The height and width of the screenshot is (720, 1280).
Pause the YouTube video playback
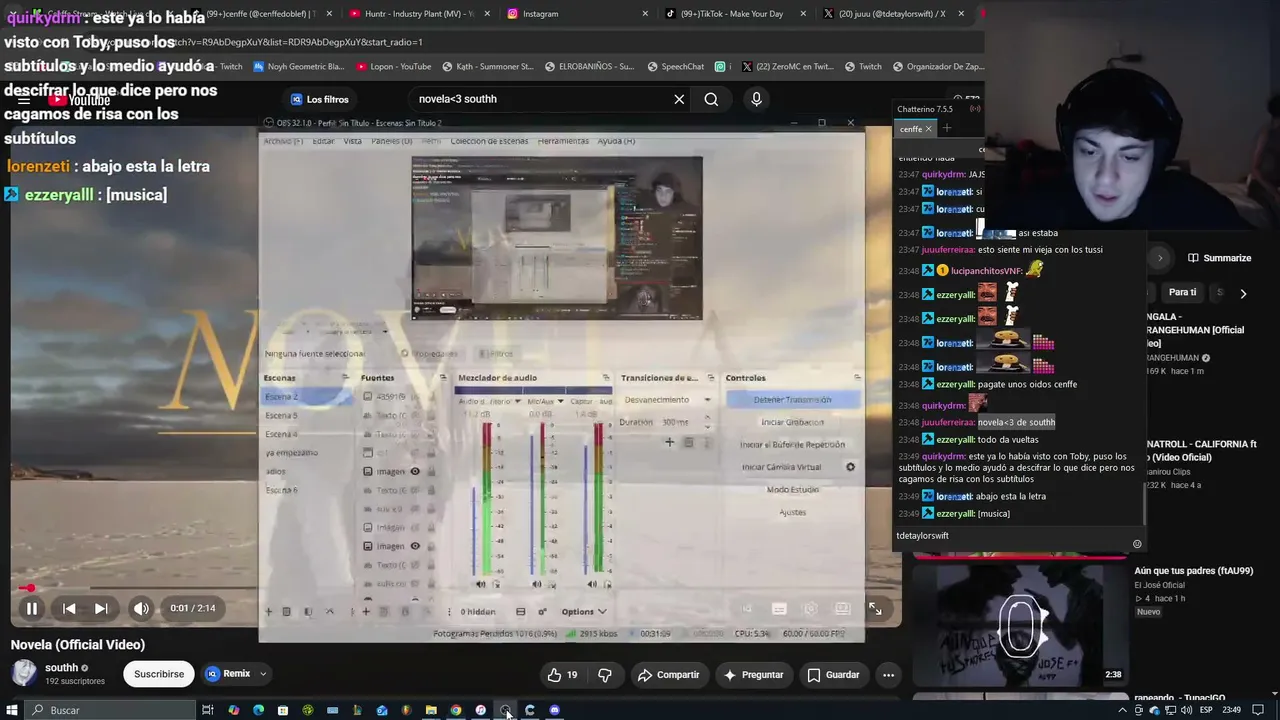pyautogui.click(x=32, y=608)
